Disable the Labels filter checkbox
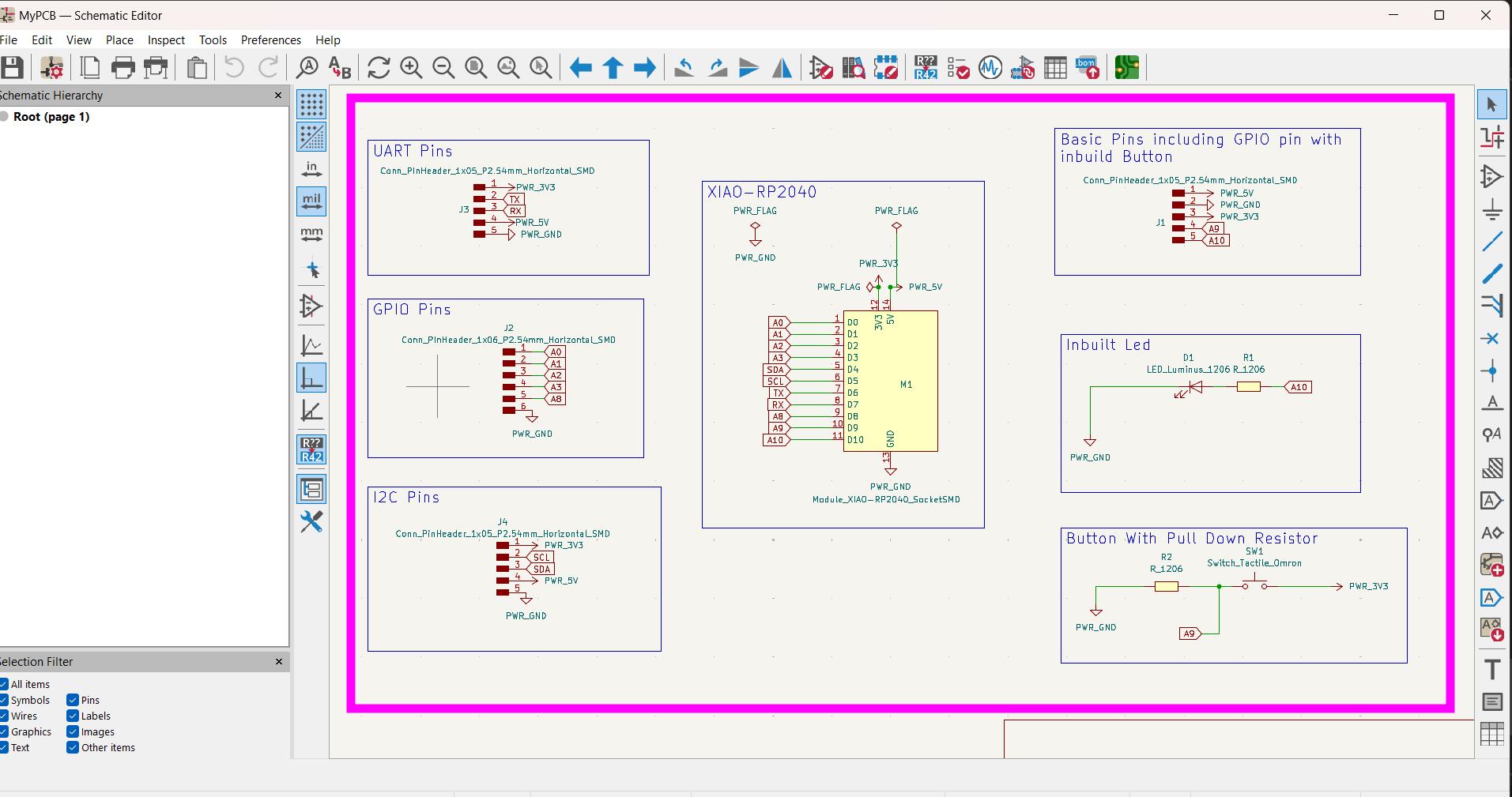This screenshot has height=797, width=1512. click(73, 716)
